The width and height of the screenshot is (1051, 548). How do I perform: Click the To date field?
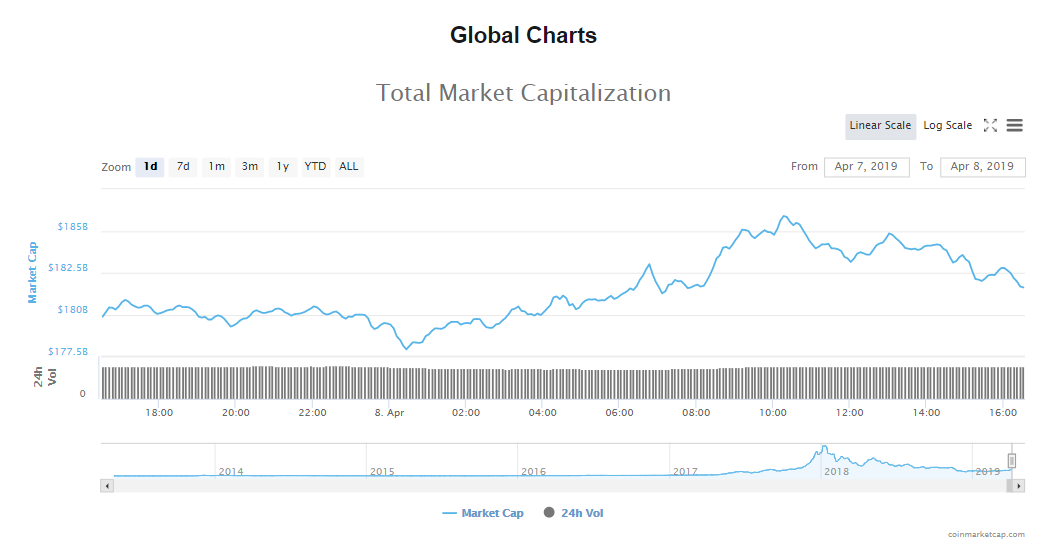coord(982,167)
